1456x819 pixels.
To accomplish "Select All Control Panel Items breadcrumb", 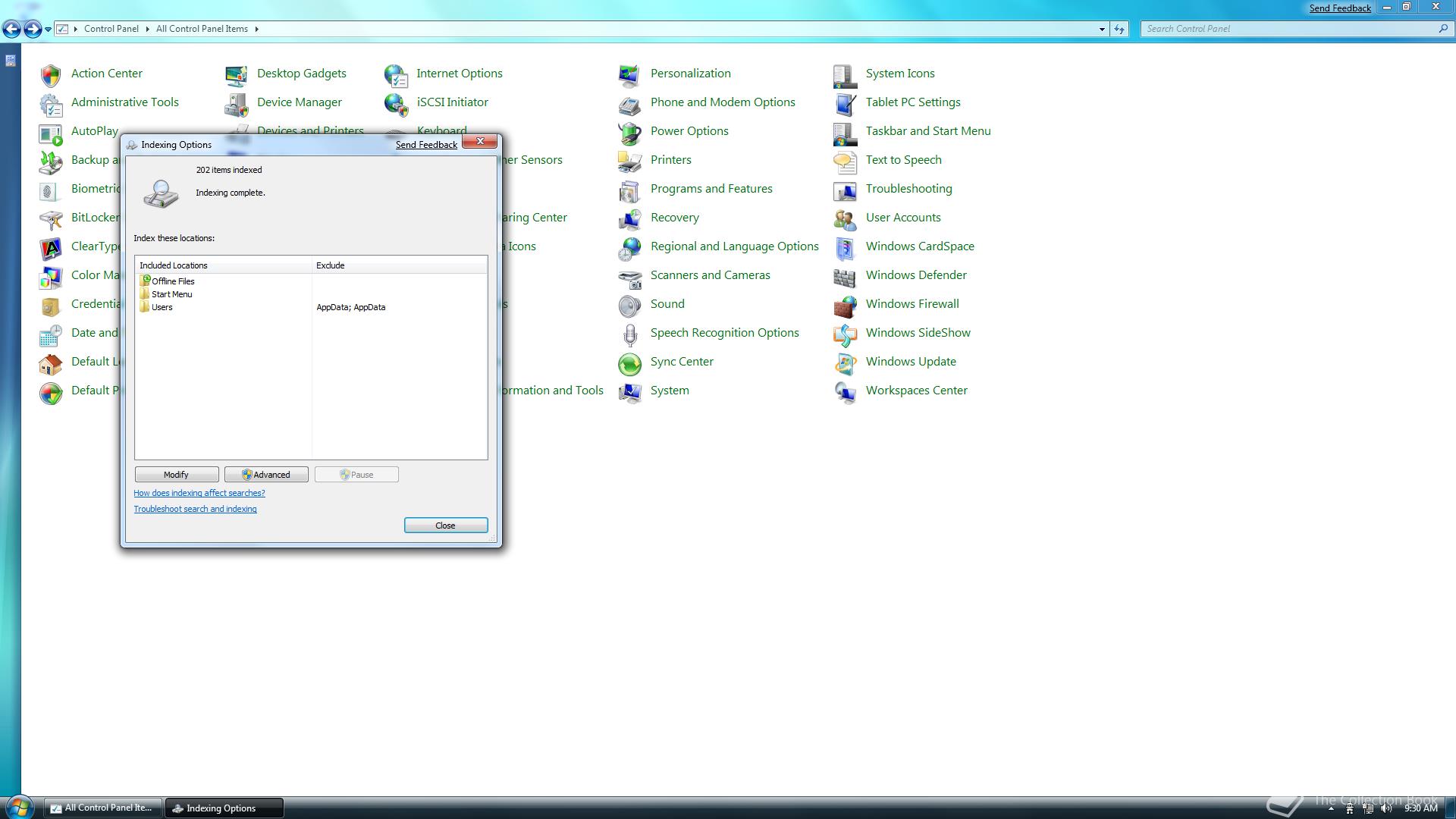I will [202, 29].
